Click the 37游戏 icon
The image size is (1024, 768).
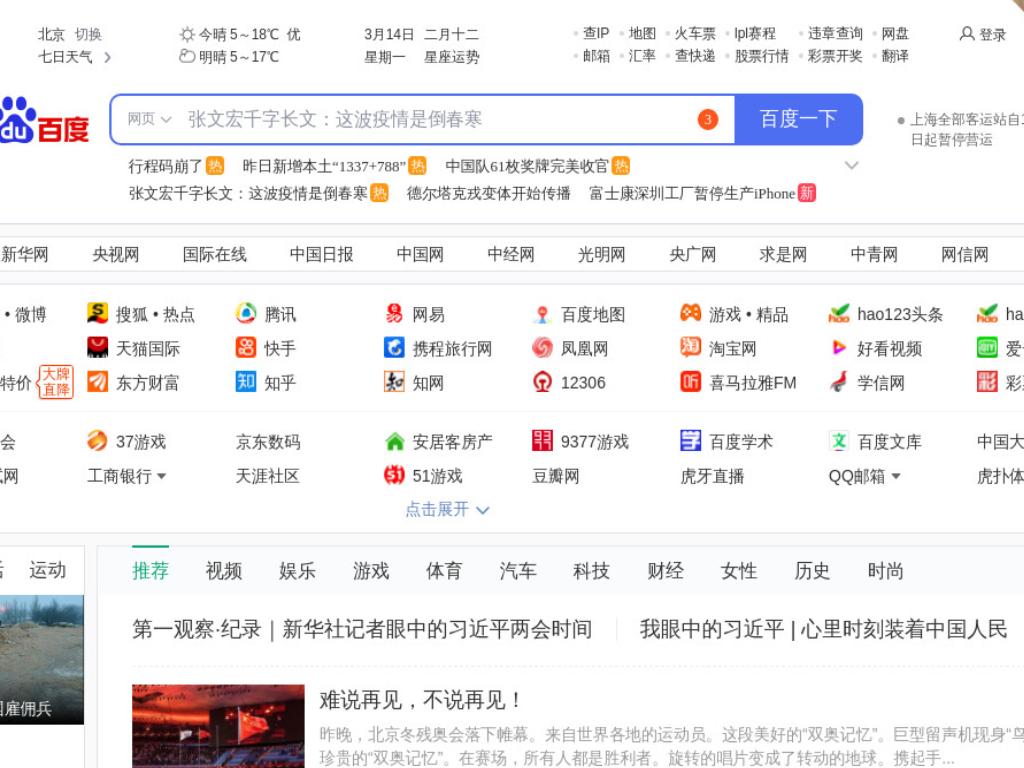click(x=97, y=441)
